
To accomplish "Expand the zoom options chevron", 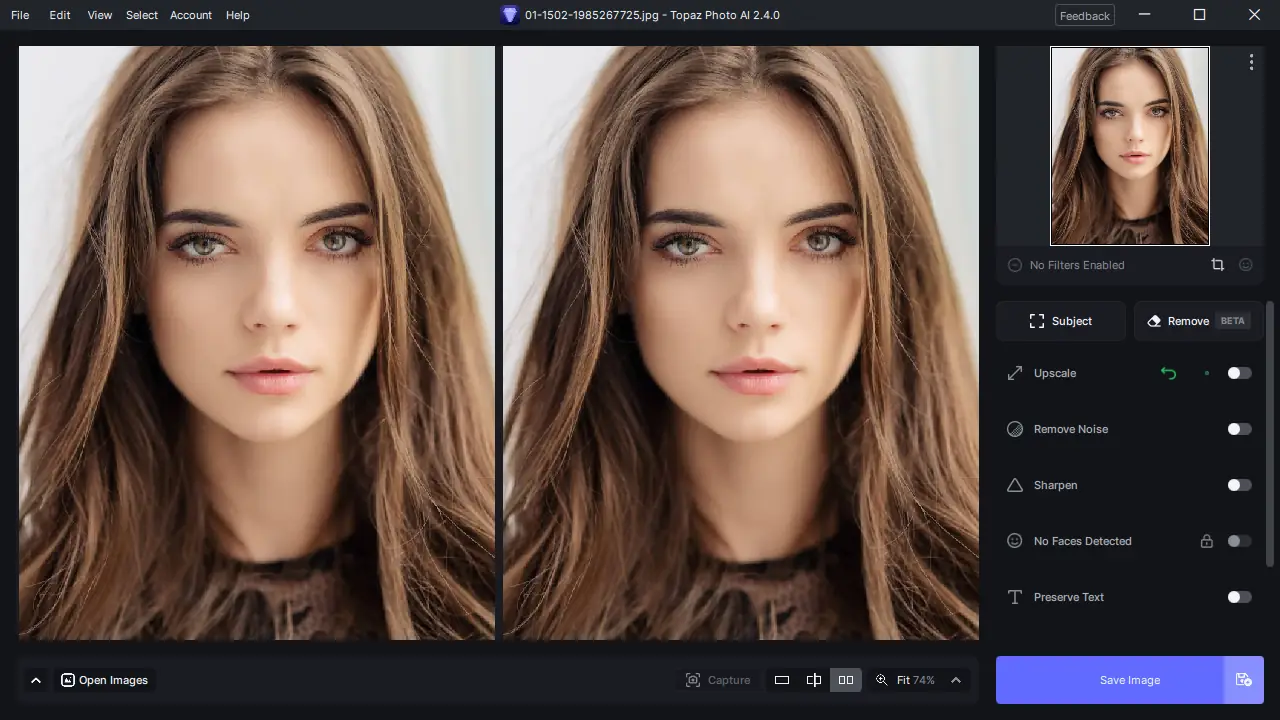I will [956, 680].
